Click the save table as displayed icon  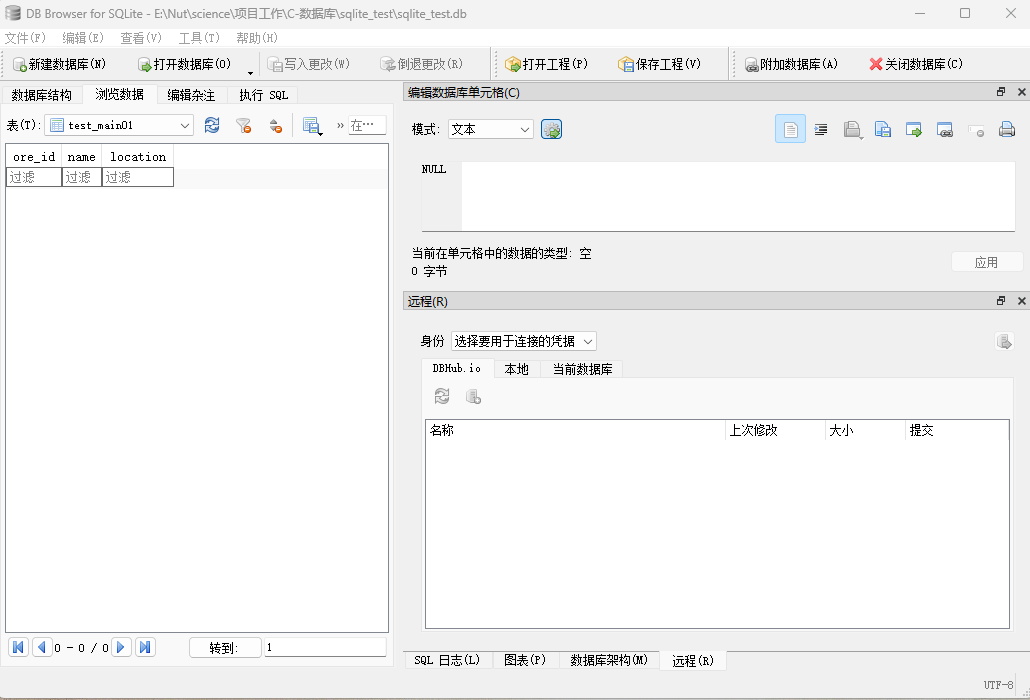(312, 125)
